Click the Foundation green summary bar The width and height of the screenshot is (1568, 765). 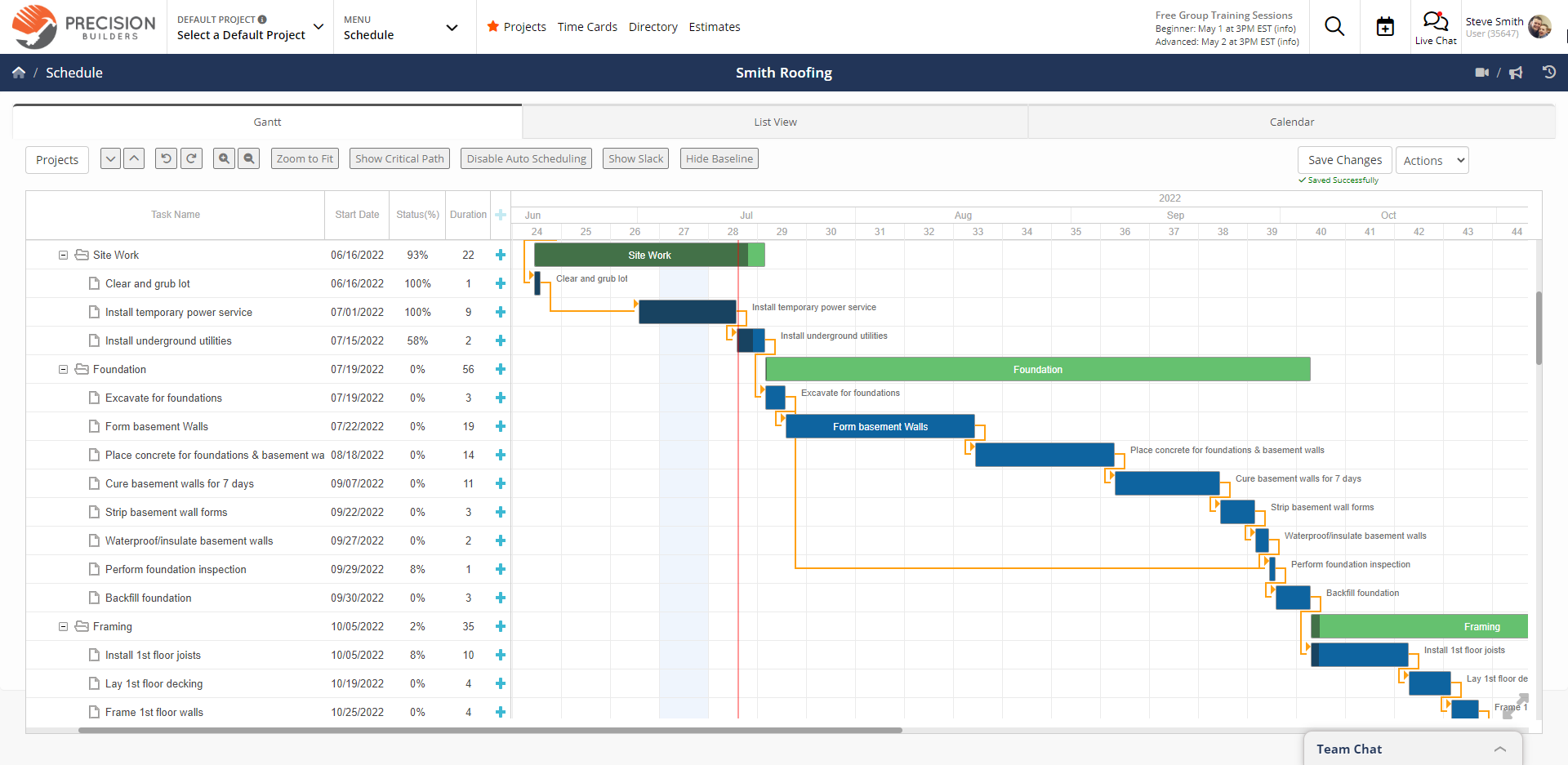[x=1038, y=369]
